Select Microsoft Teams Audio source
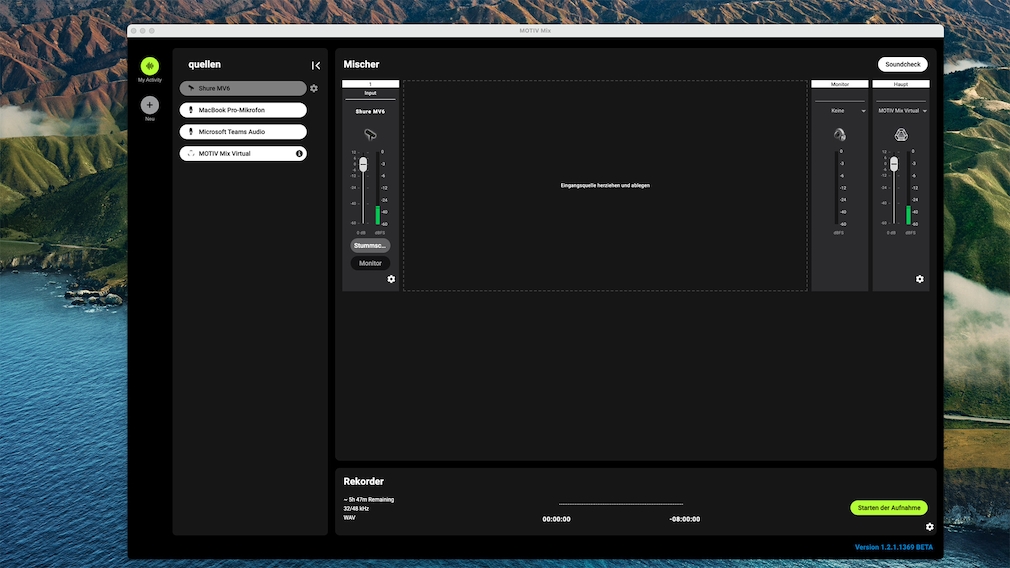This screenshot has height=568, width=1010. [x=243, y=132]
